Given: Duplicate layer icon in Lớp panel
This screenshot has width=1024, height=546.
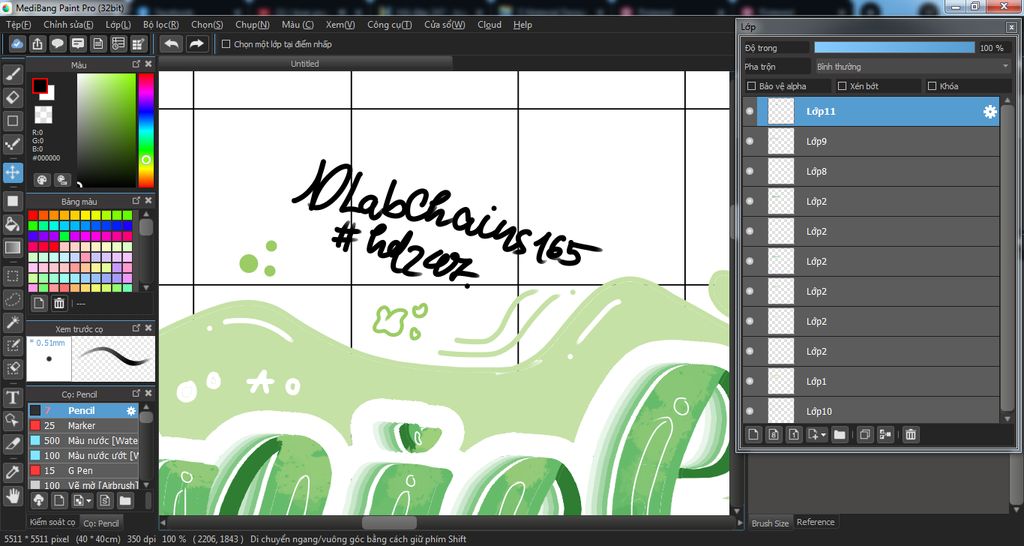Looking at the screenshot, I should click(x=865, y=434).
